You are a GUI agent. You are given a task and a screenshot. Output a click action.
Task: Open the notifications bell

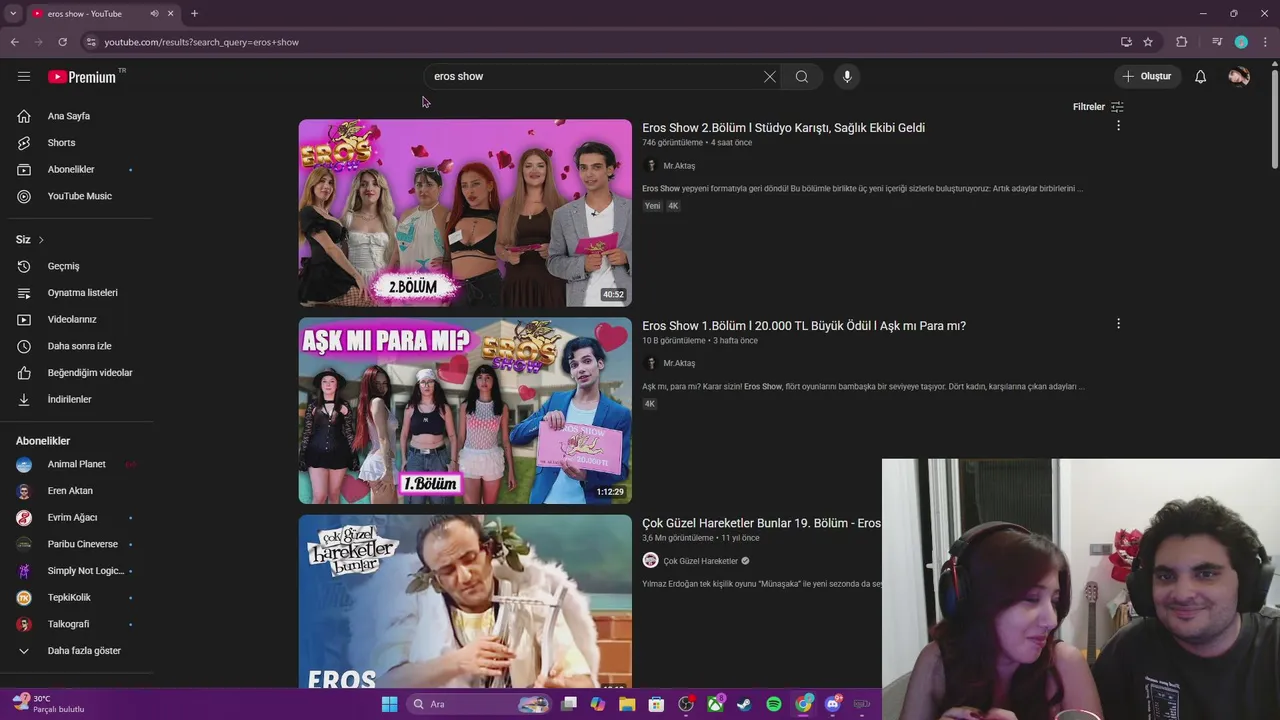tap(1200, 76)
